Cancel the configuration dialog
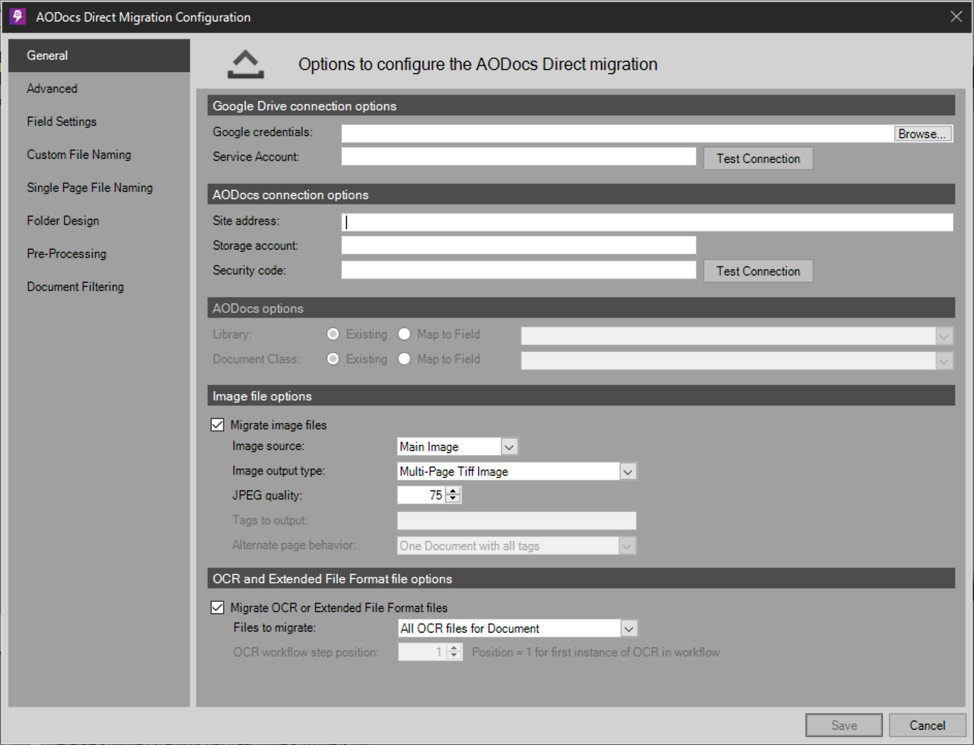 927,725
